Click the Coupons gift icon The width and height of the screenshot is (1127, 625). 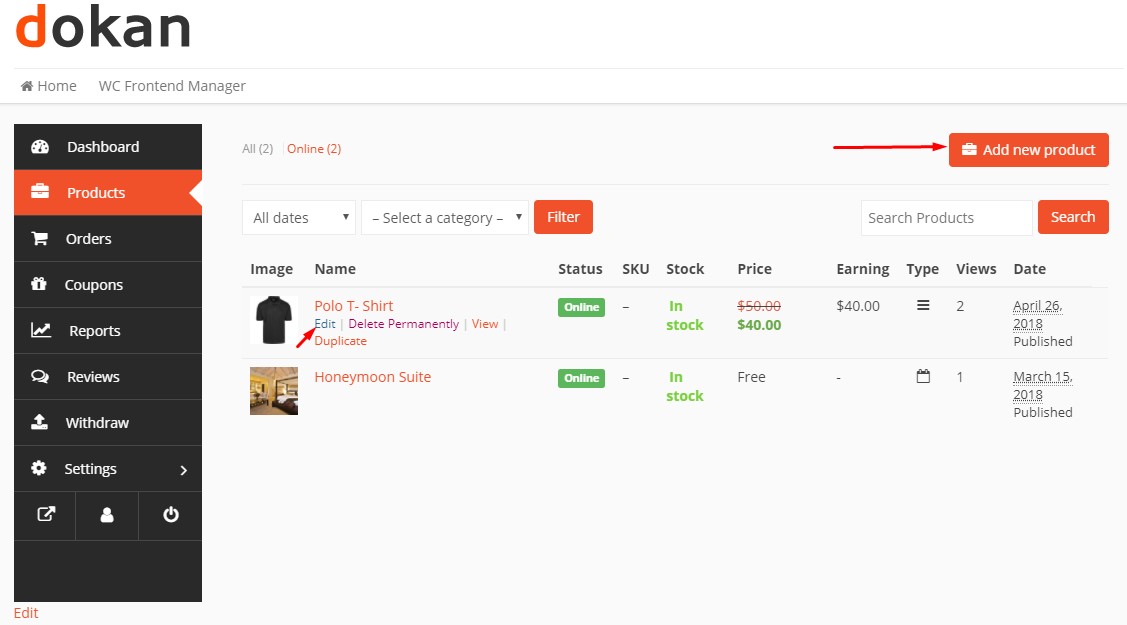point(39,284)
